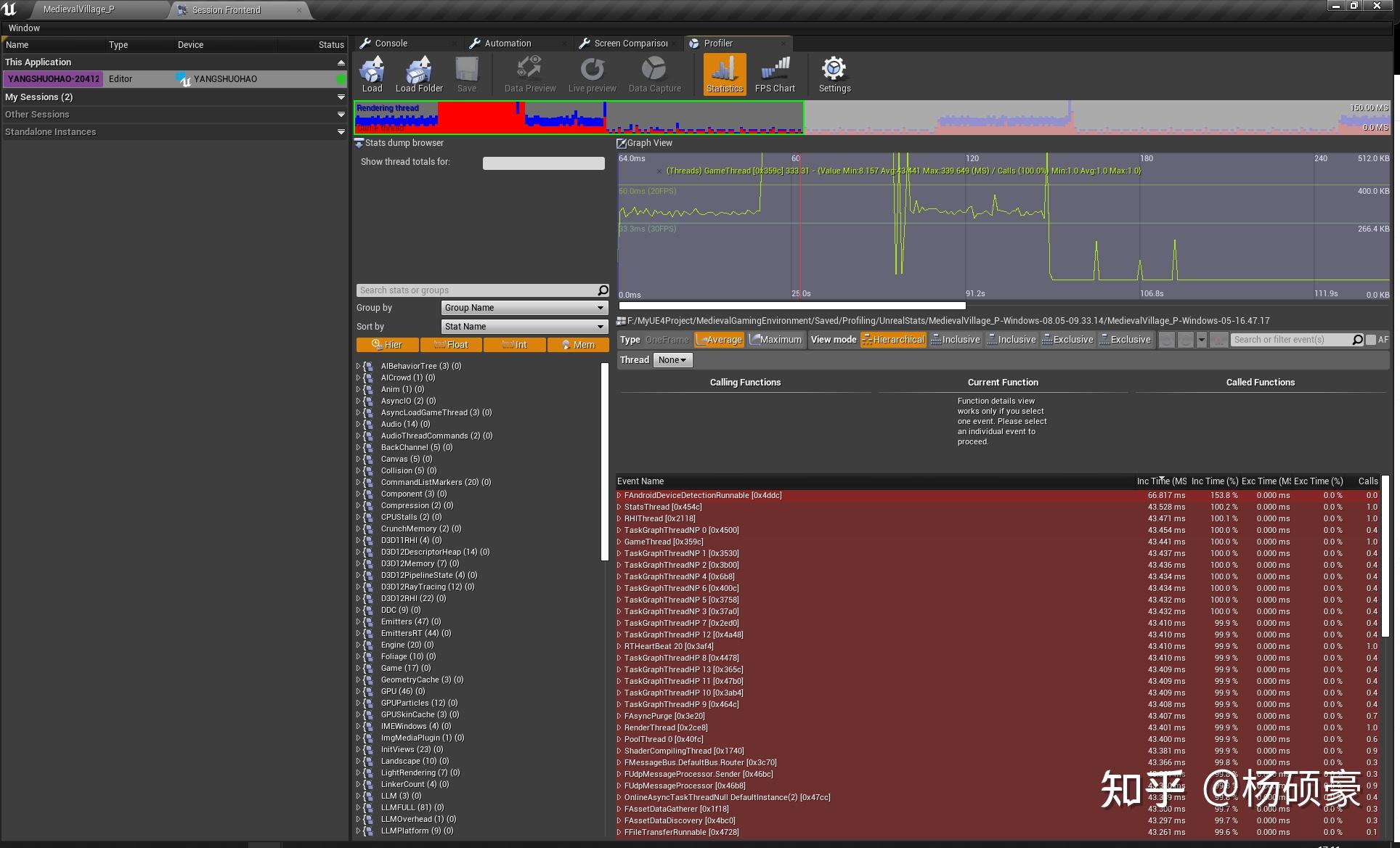Click the Mem filter button
The width and height of the screenshot is (1400, 848).
pyautogui.click(x=578, y=345)
